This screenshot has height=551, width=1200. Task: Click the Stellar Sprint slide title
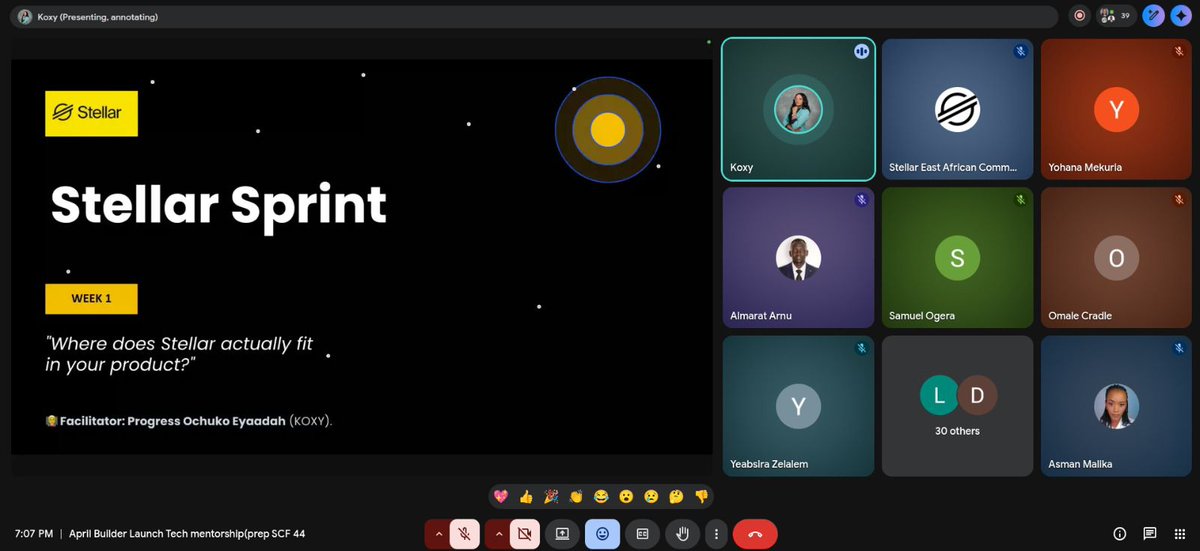pyautogui.click(x=218, y=205)
